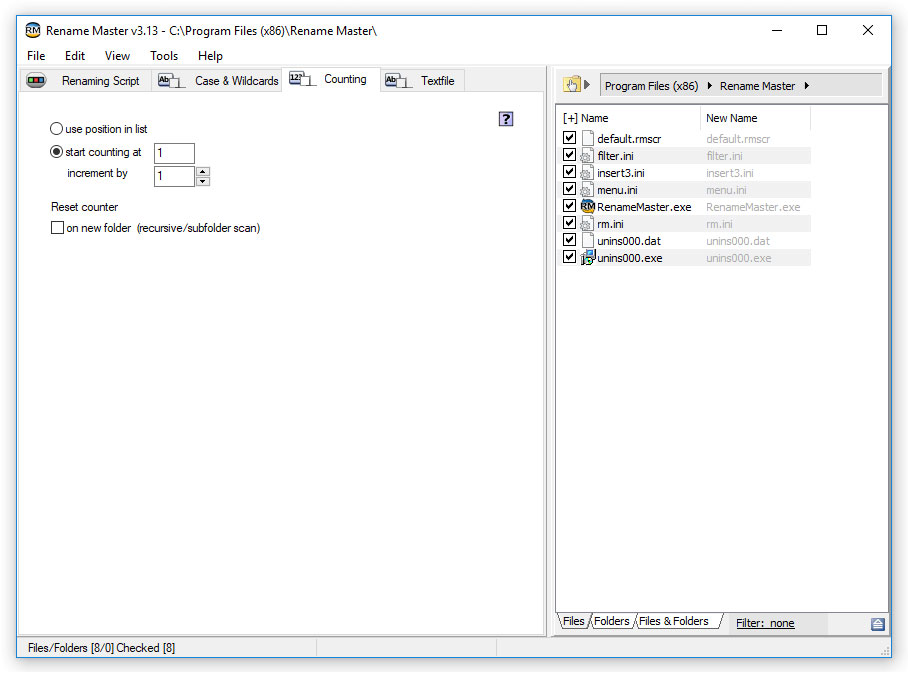Sort by the Name column header
Viewport: 908px width, 673px height.
pos(595,118)
